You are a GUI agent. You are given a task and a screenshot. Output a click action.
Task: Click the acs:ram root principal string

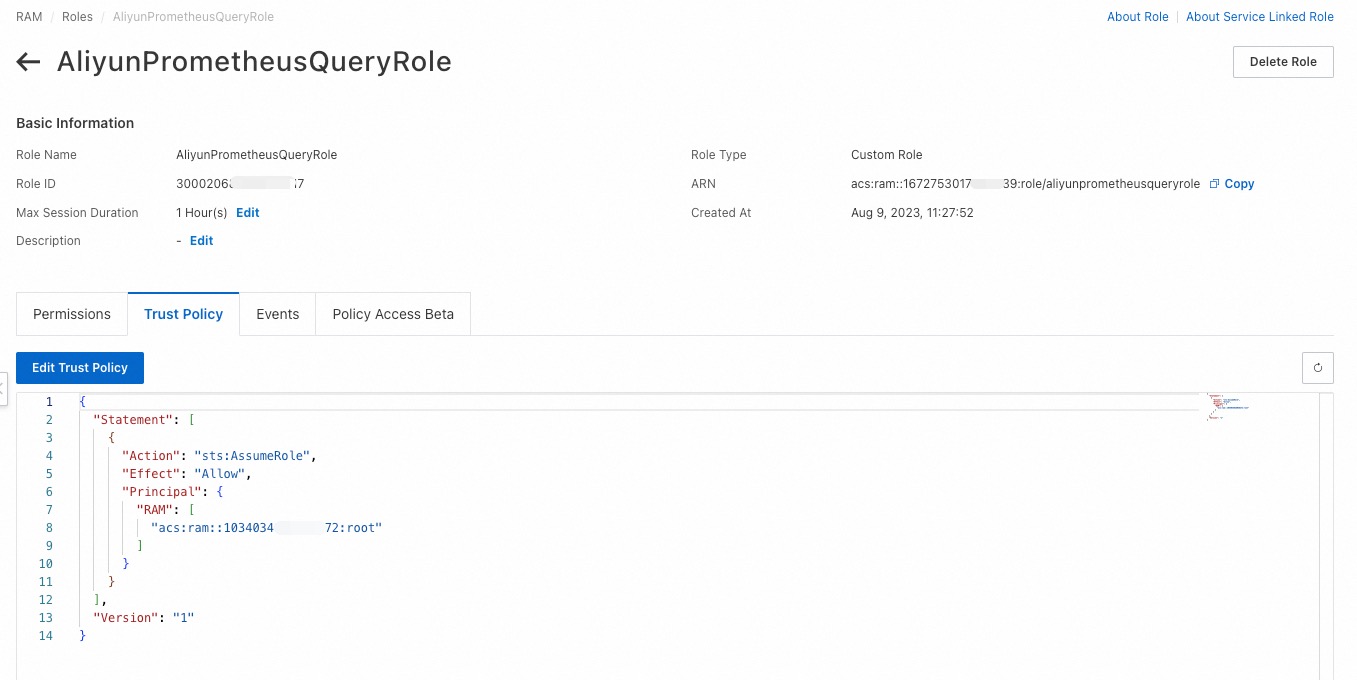267,528
